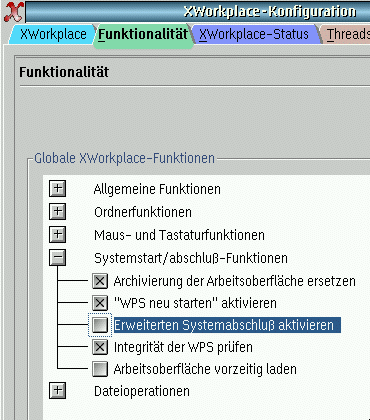This screenshot has height=420, width=370.
Task: Expand the Ordnerfunktionen tree node
Action: coord(58,212)
